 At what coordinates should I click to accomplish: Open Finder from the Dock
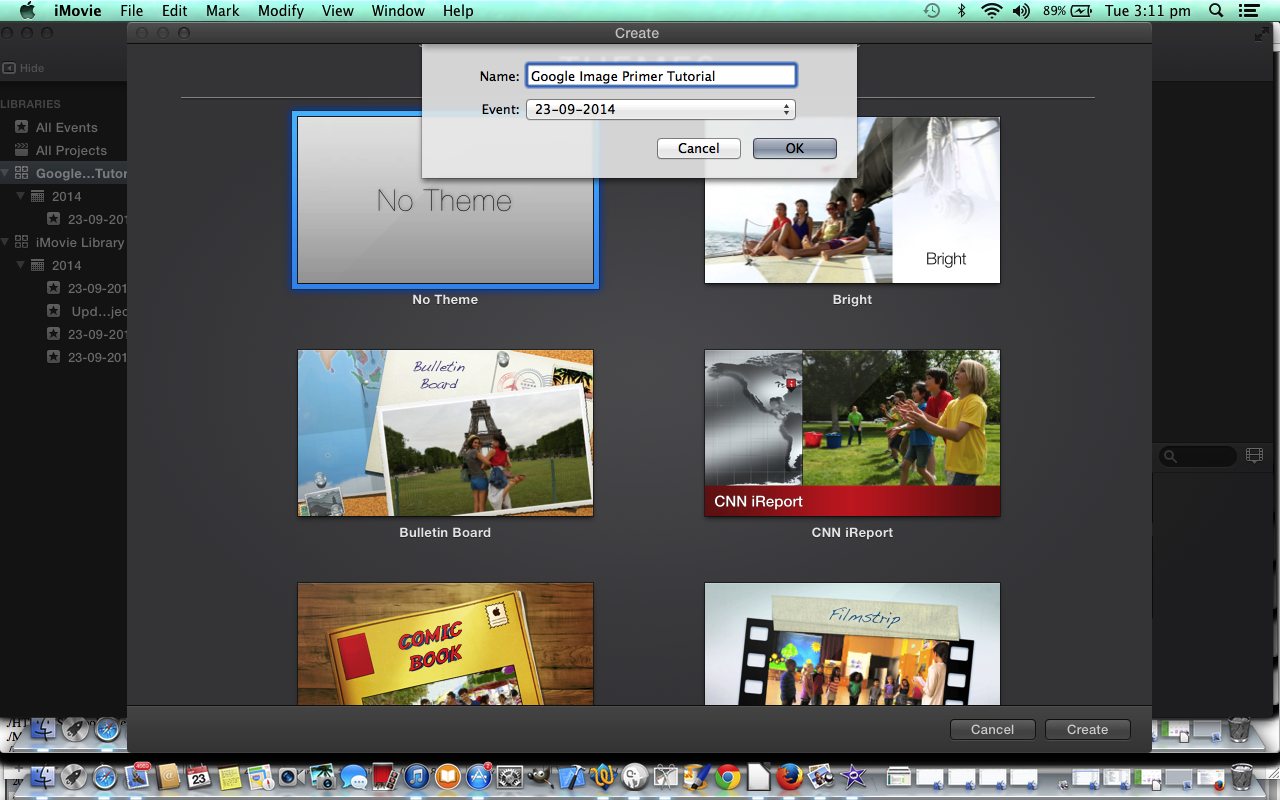[41, 777]
